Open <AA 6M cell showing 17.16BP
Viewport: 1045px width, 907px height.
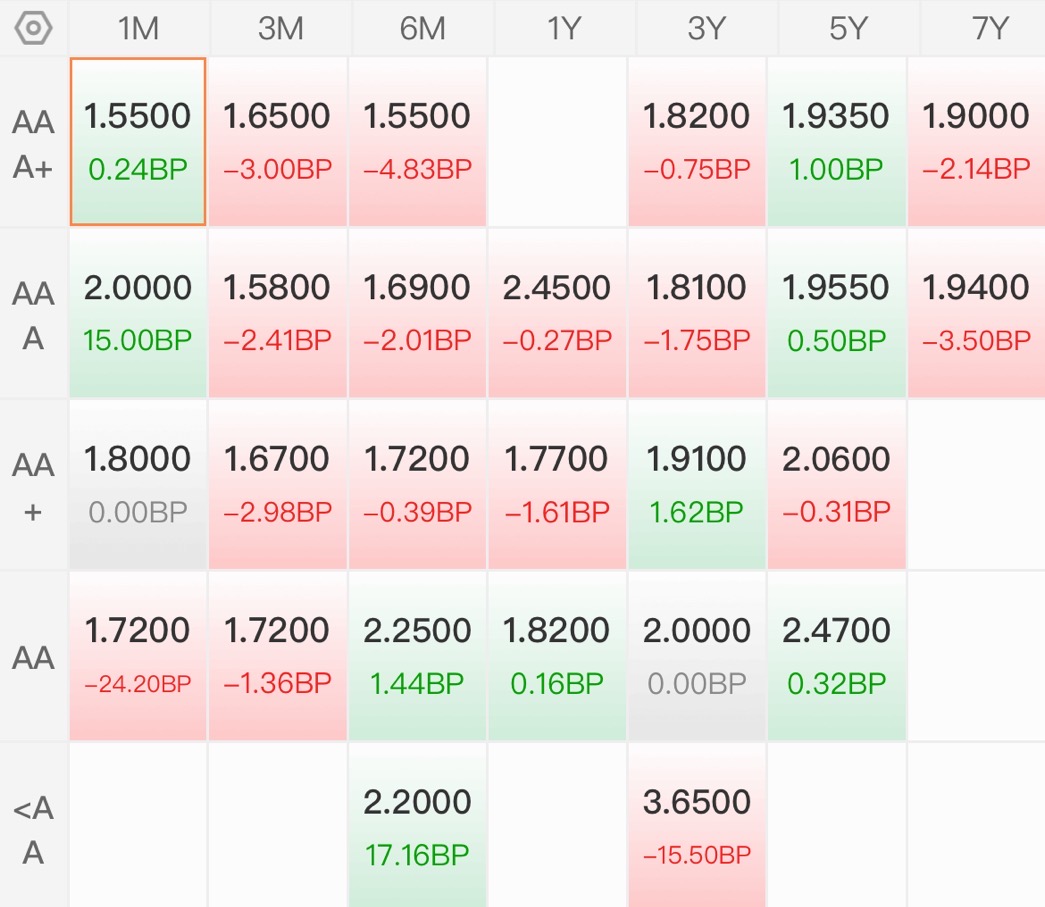tap(417, 826)
